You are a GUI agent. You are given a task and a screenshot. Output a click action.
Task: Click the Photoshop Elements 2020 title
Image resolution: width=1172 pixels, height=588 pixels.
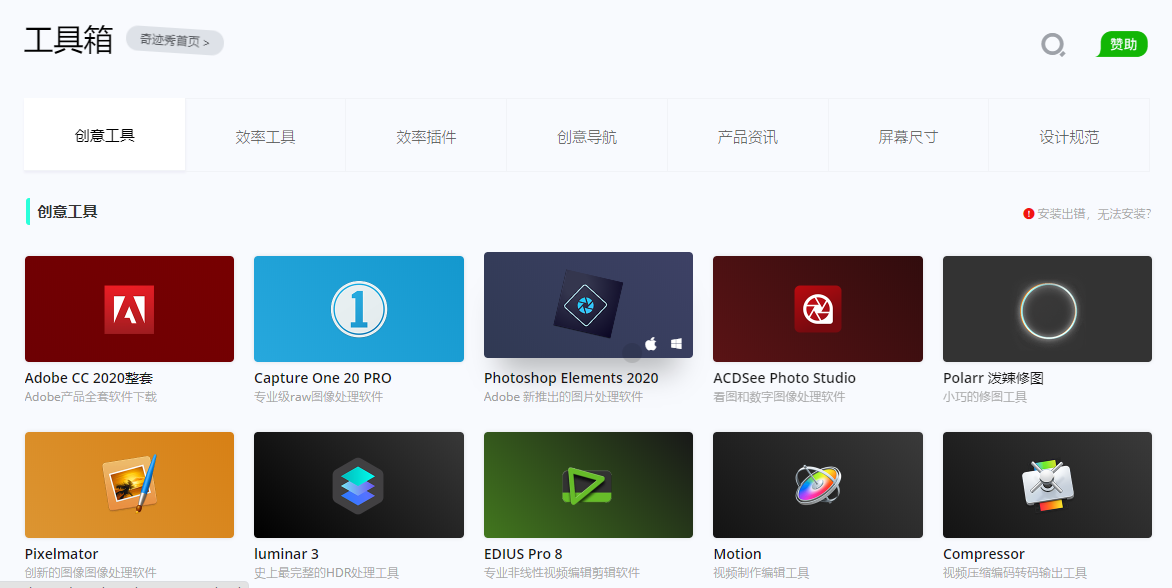point(571,378)
